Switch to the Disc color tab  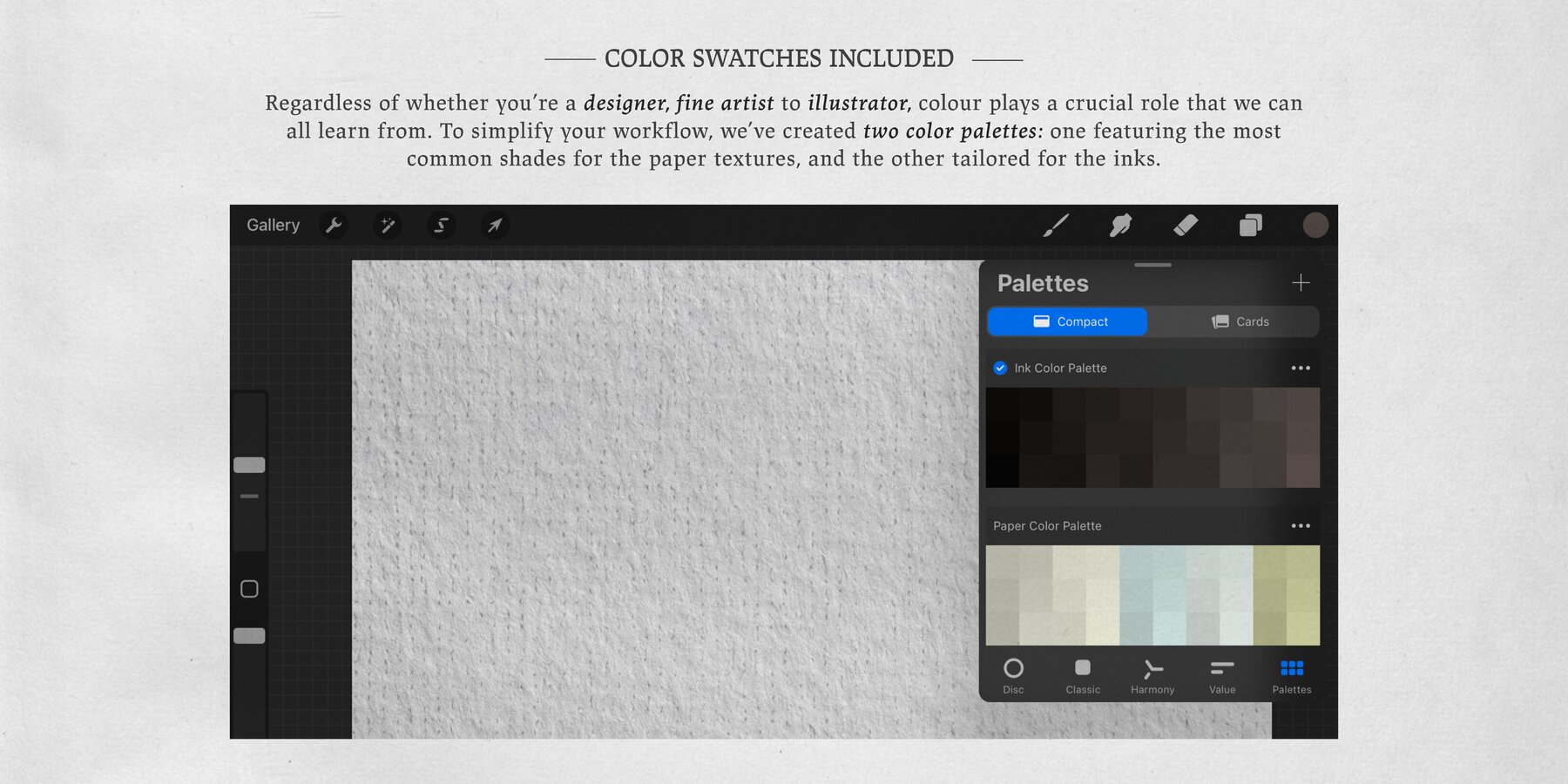[x=1013, y=675]
